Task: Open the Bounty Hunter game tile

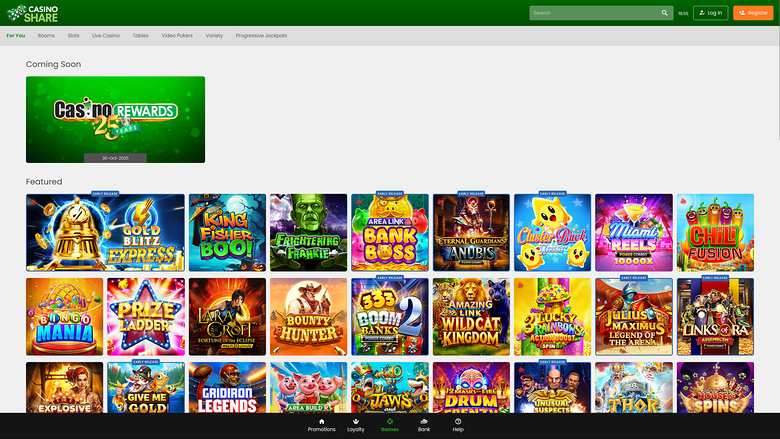Action: [x=308, y=317]
